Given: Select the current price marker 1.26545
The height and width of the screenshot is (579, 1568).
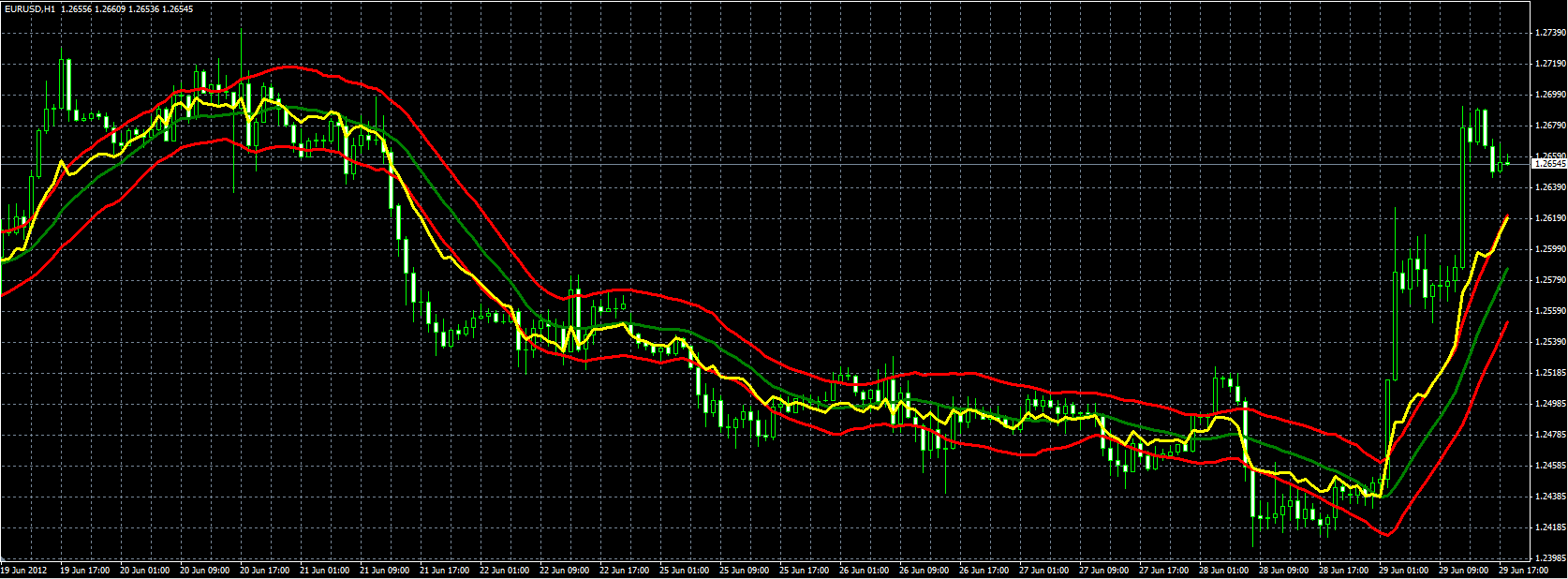Looking at the screenshot, I should coord(1549,164).
